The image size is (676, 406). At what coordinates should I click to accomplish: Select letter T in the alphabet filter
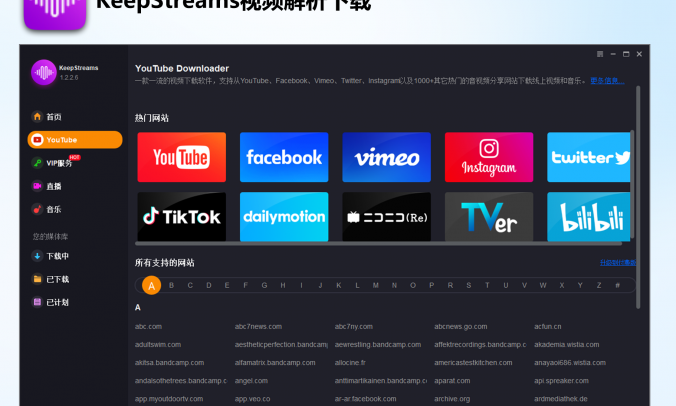point(487,285)
